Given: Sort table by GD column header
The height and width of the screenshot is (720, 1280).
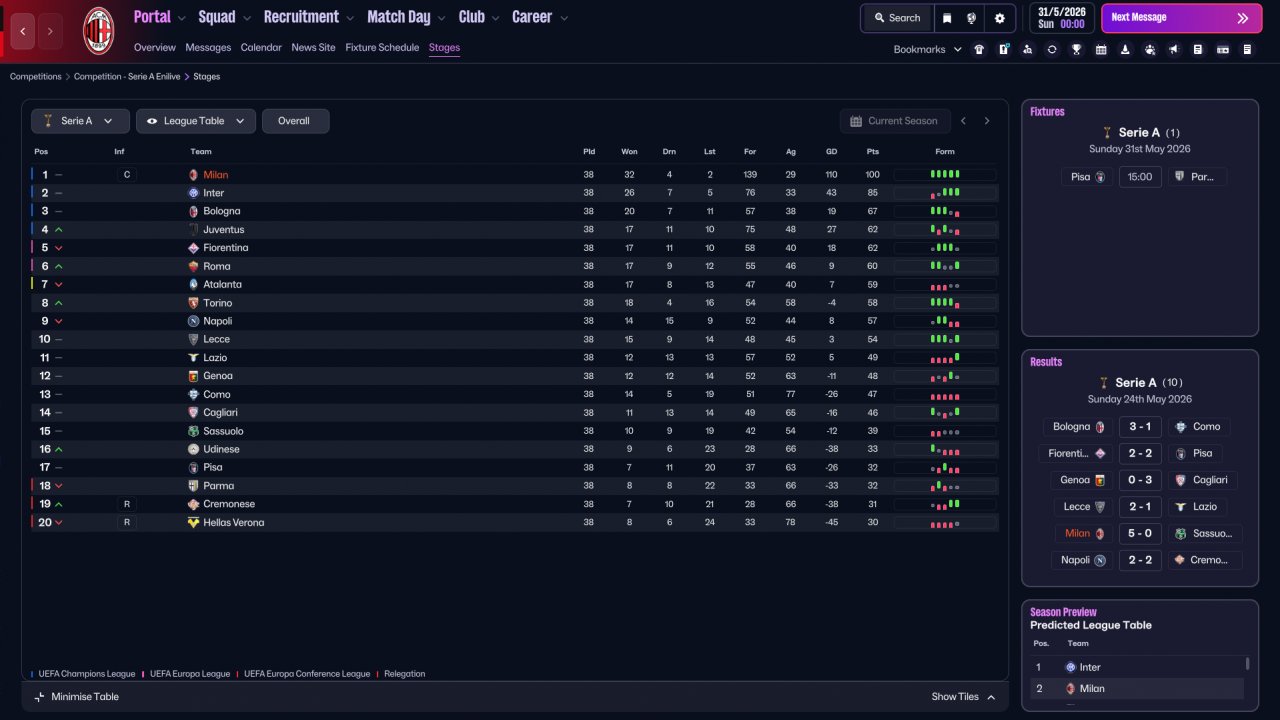Looking at the screenshot, I should [x=831, y=152].
